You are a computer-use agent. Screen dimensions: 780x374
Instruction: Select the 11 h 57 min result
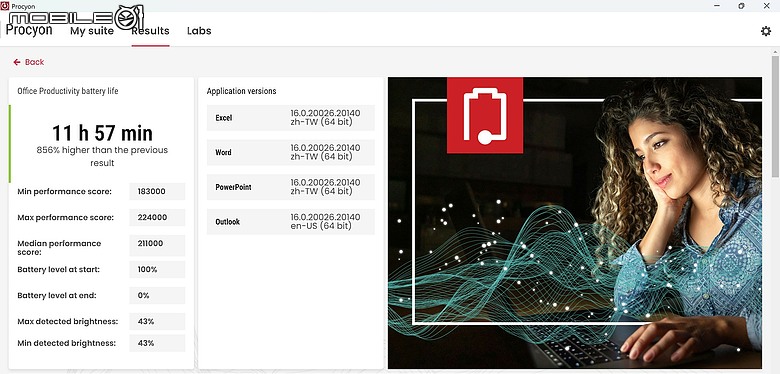click(x=102, y=133)
